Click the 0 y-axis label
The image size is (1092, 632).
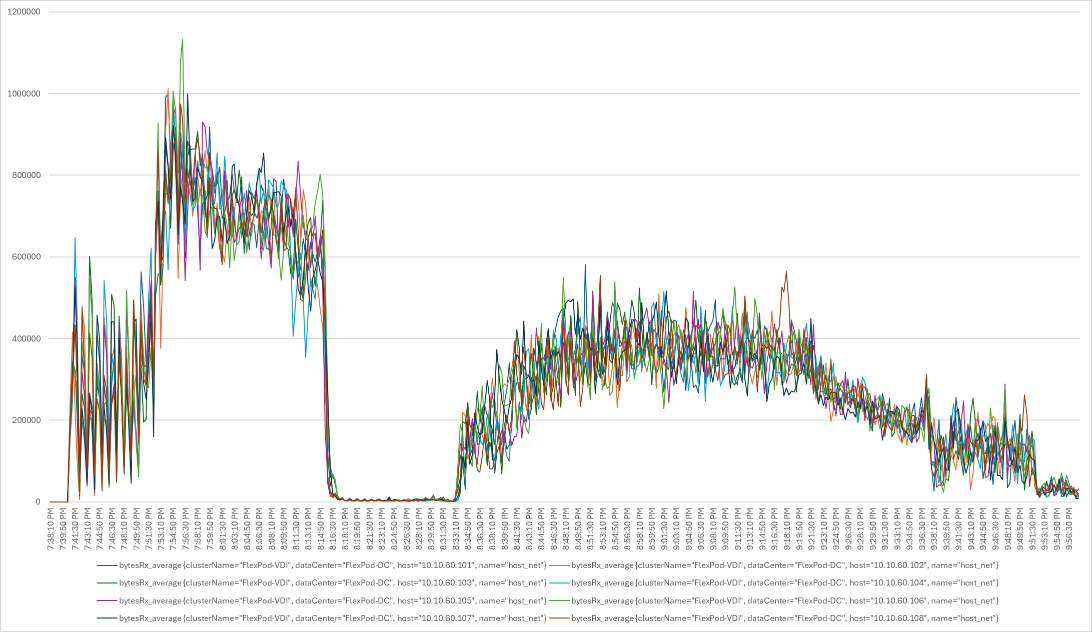[38, 502]
